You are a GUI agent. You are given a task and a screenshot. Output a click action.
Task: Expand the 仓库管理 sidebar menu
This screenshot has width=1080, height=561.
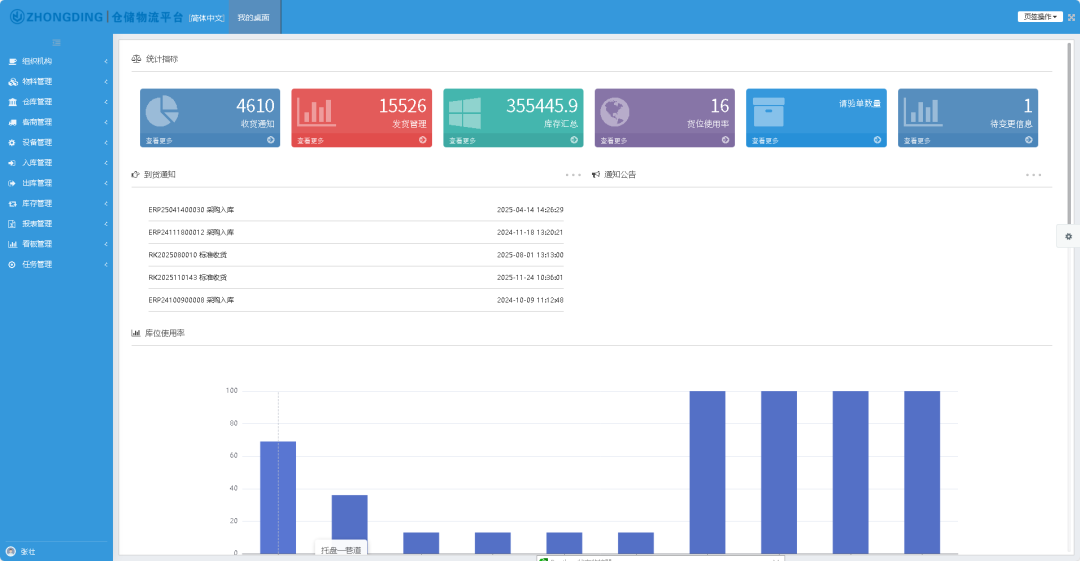56,102
